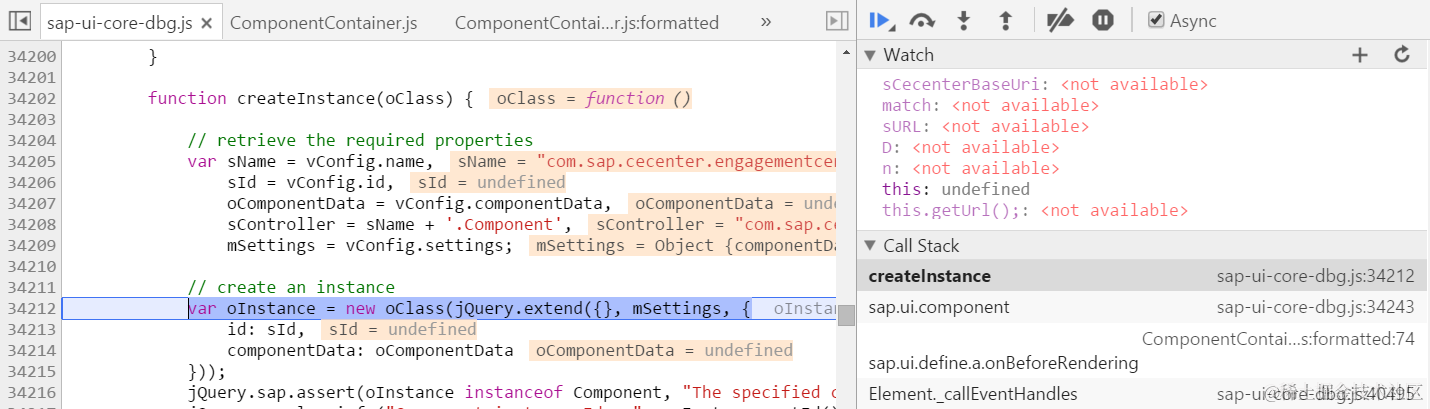Set a breakpoint on line 34202
The height and width of the screenshot is (409, 1430).
pos(31,98)
